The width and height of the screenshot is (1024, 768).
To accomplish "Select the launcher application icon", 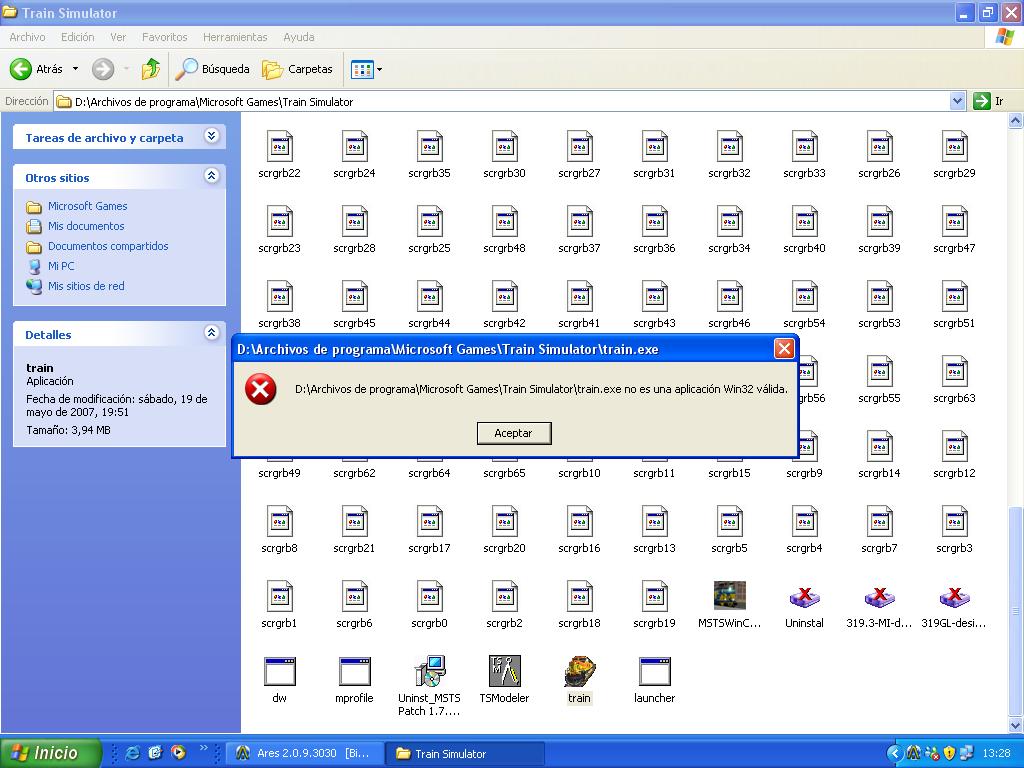I will coord(654,672).
